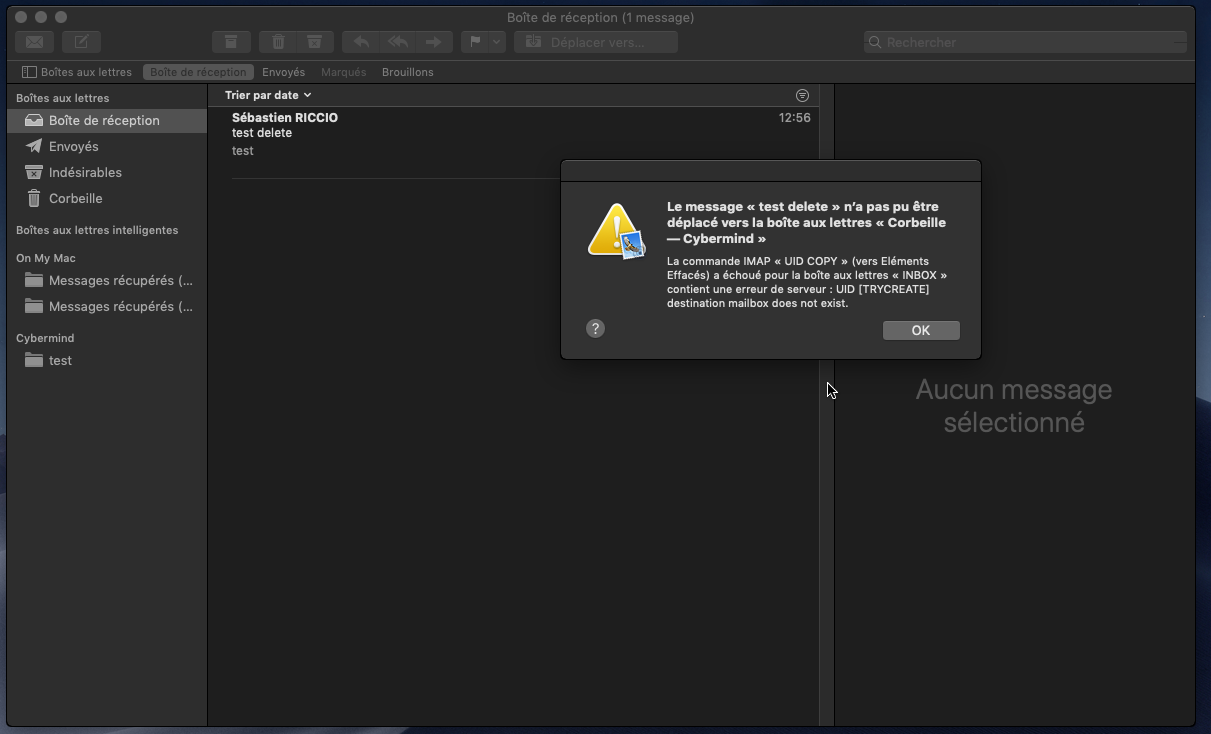Click the forward arrow icon

pos(433,42)
